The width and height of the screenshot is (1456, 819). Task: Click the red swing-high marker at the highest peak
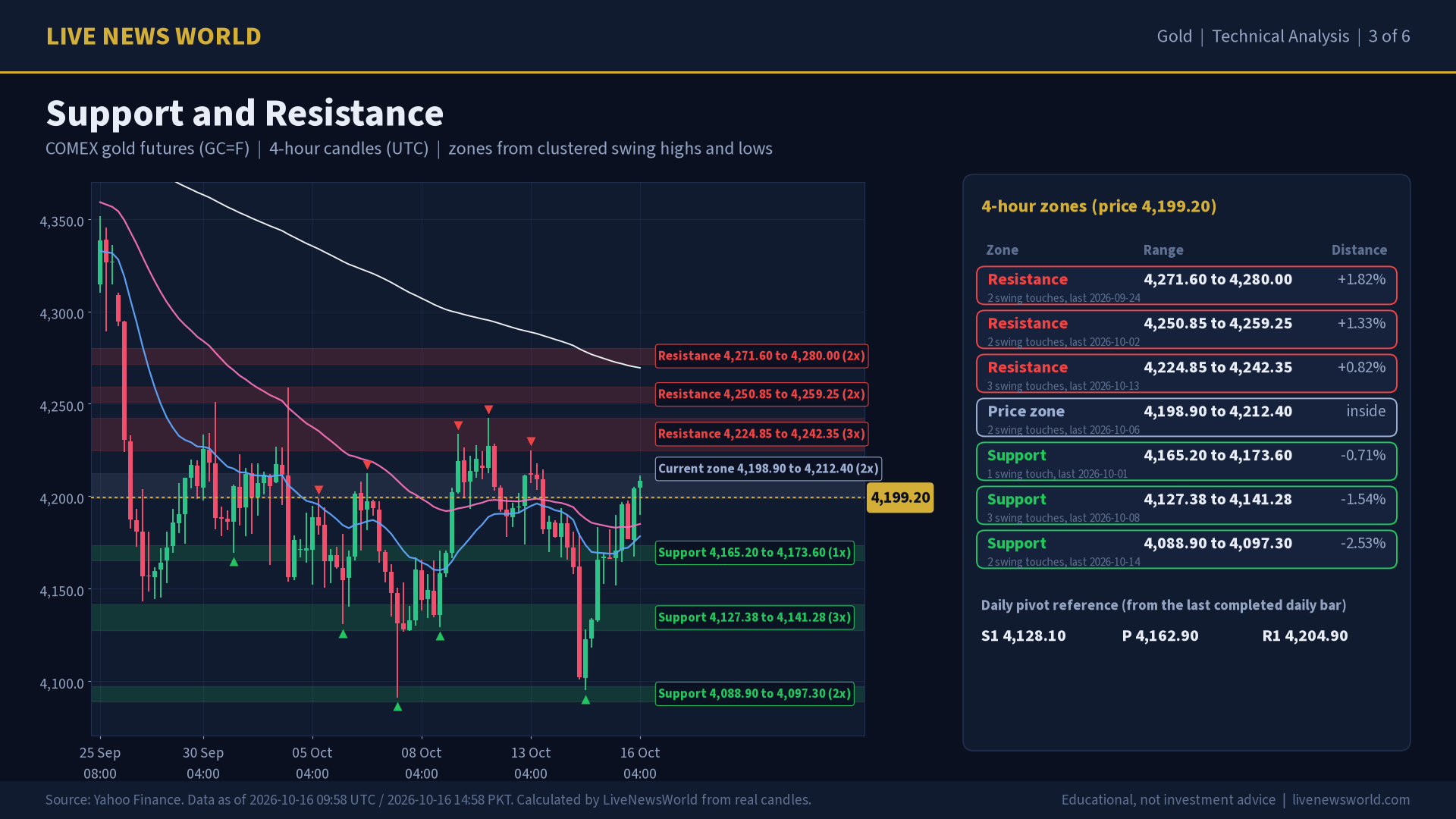click(x=488, y=409)
